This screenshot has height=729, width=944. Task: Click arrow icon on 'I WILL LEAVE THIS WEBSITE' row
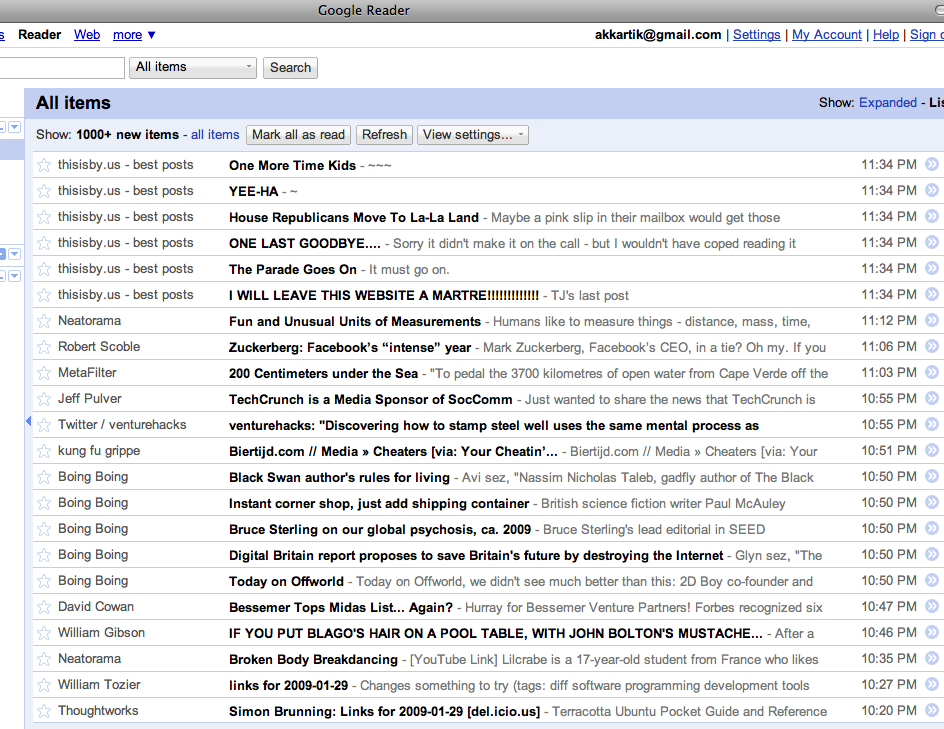[931, 294]
